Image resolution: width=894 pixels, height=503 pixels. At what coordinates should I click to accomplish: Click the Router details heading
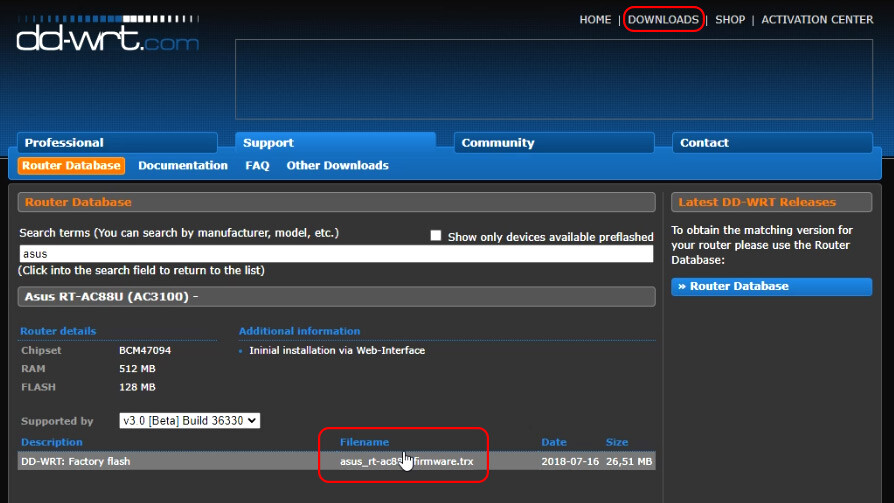[x=58, y=331]
